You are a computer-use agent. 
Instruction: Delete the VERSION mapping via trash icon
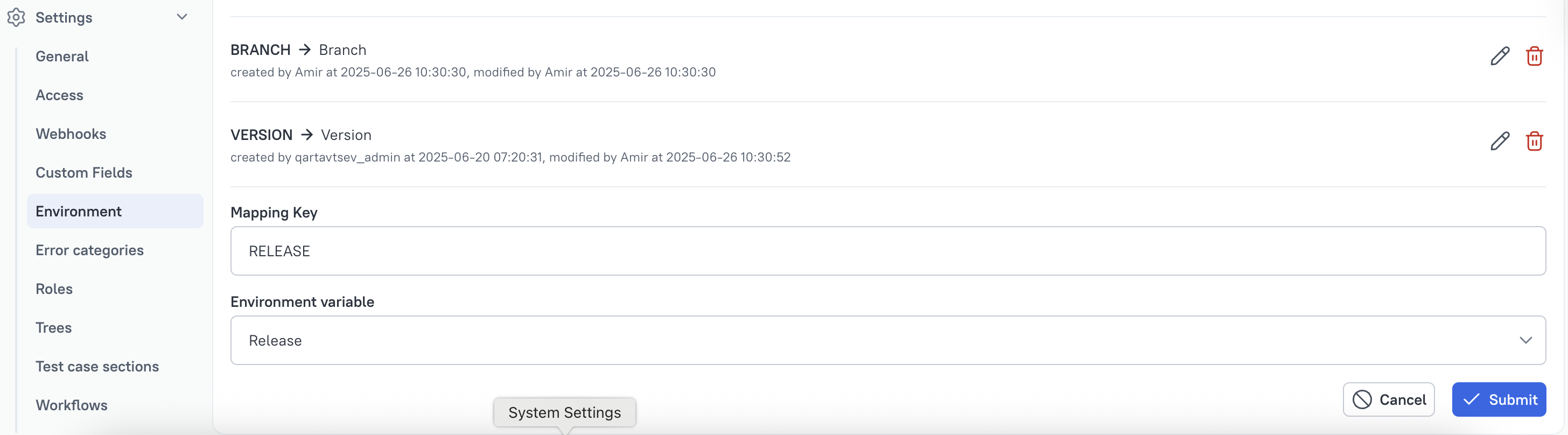pos(1535,141)
